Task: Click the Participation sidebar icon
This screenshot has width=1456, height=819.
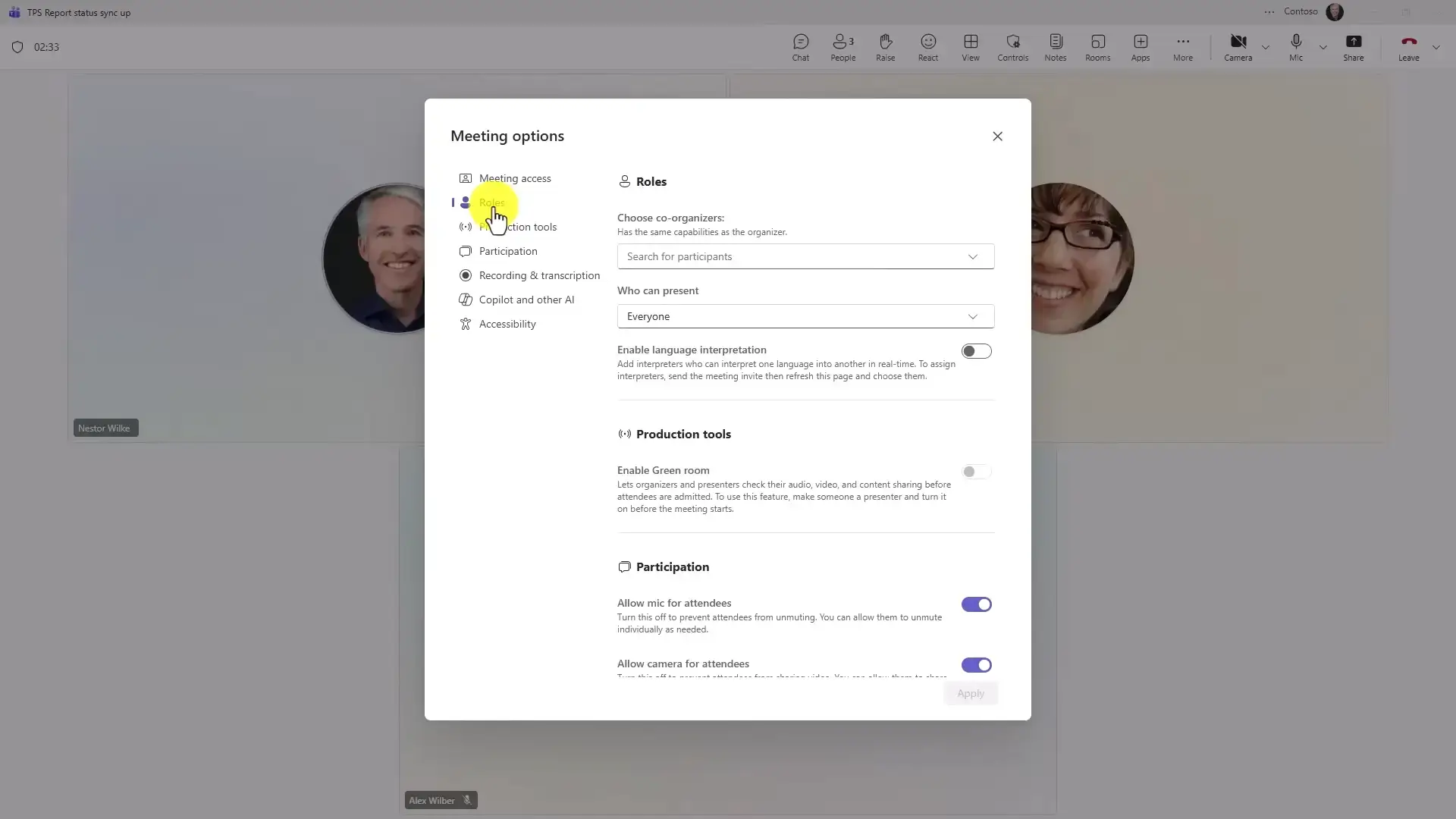Action: (x=466, y=251)
